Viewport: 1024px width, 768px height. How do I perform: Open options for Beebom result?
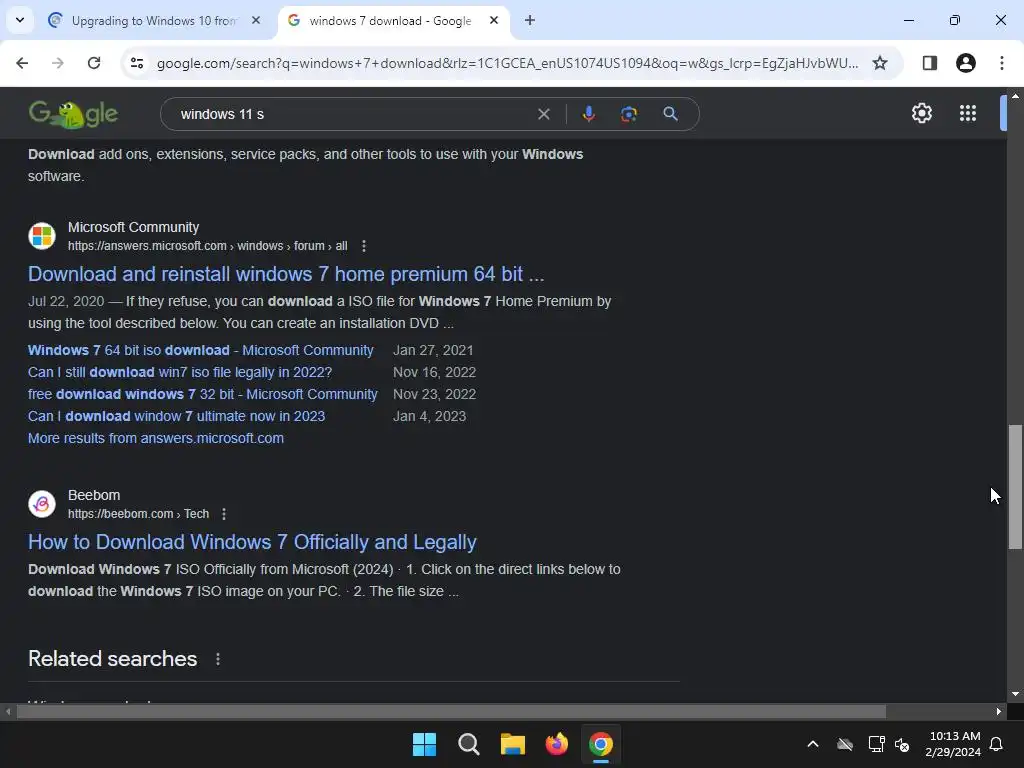pos(224,514)
